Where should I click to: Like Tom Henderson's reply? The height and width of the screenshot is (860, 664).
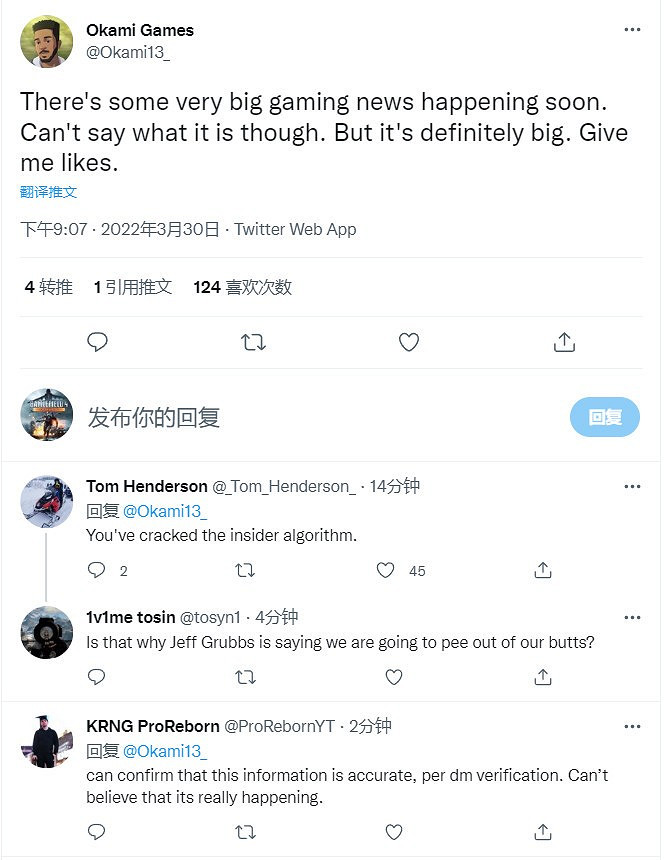click(x=386, y=570)
